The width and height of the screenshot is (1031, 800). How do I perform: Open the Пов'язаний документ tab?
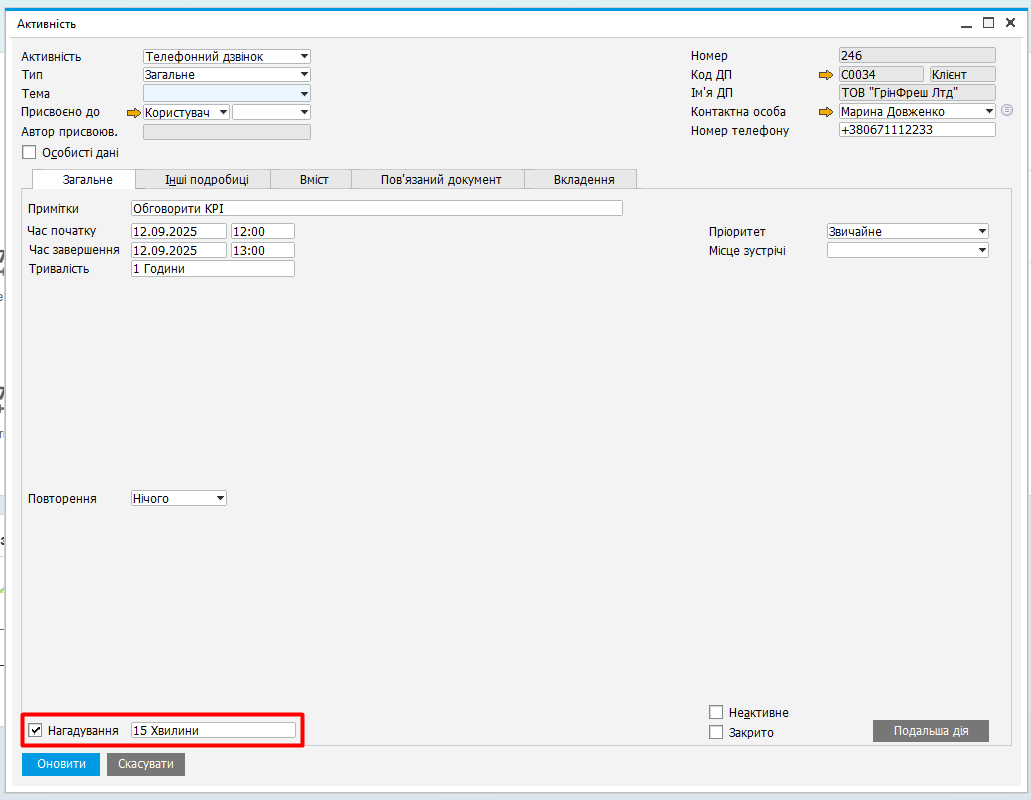pos(440,180)
